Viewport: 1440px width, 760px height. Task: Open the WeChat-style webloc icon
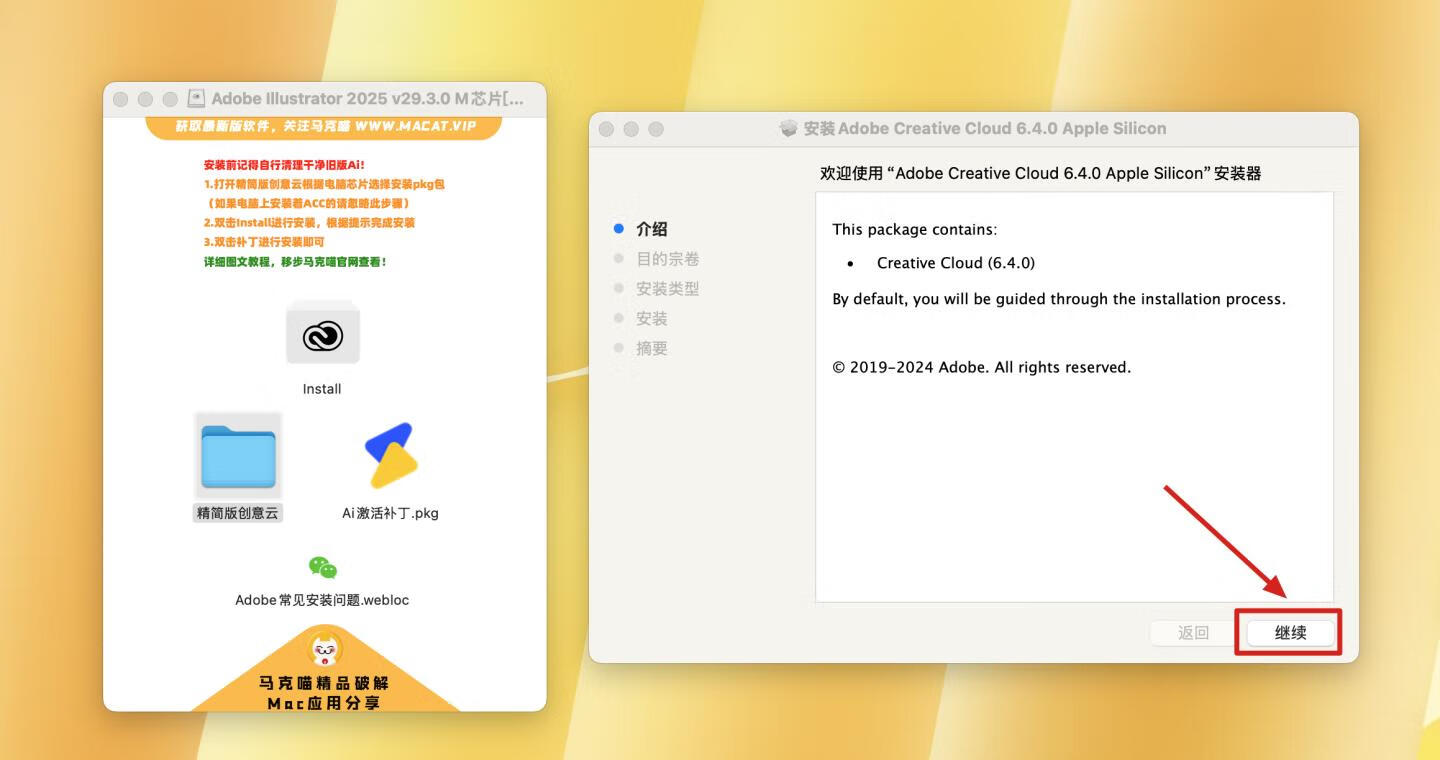[x=322, y=568]
